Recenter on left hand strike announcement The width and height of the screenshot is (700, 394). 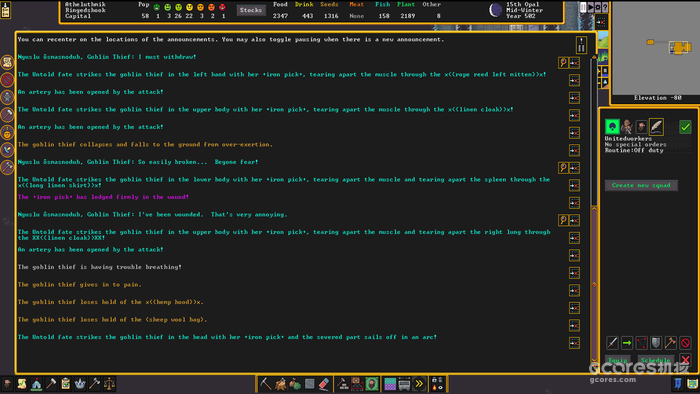tap(575, 80)
